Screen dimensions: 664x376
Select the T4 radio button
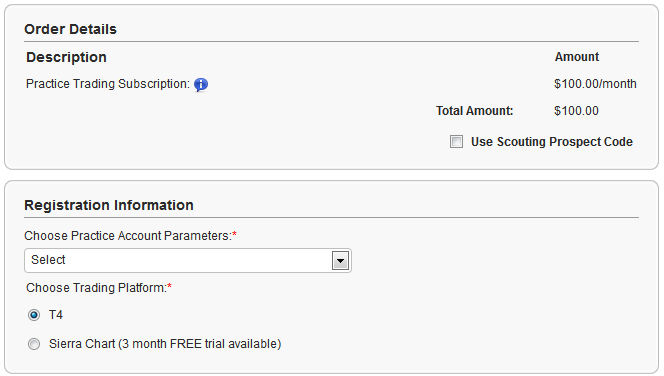tap(34, 315)
